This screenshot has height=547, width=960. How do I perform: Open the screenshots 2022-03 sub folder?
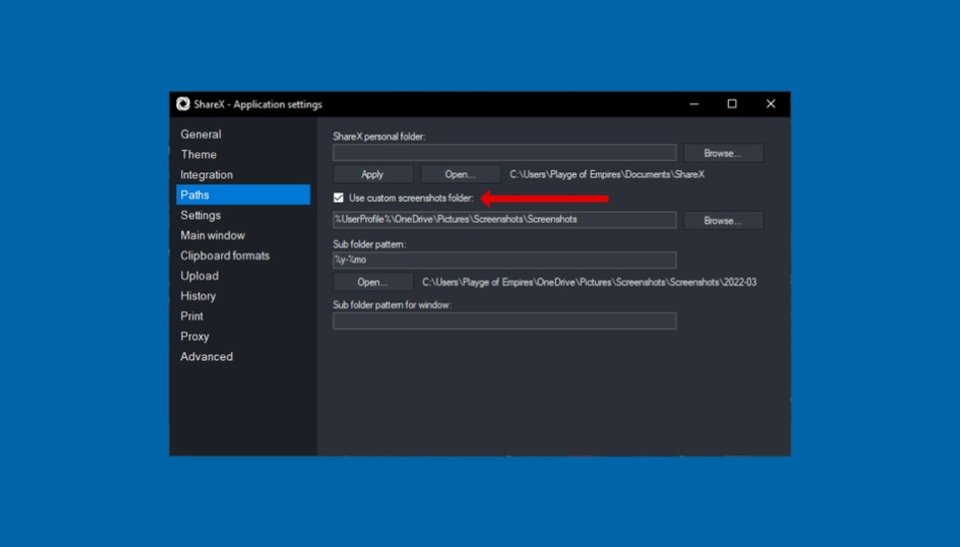pyautogui.click(x=372, y=282)
